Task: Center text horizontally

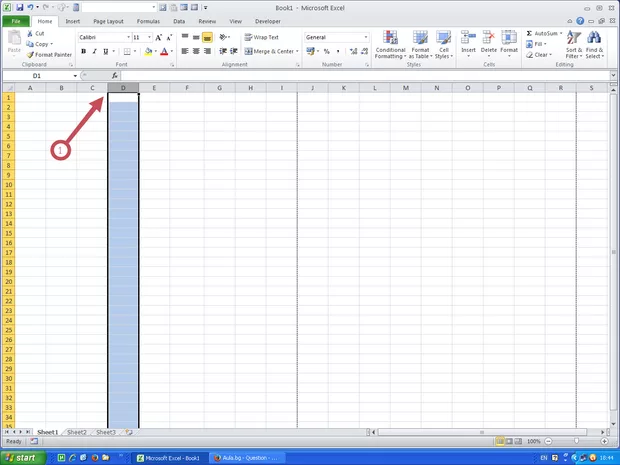Action: 196,51
